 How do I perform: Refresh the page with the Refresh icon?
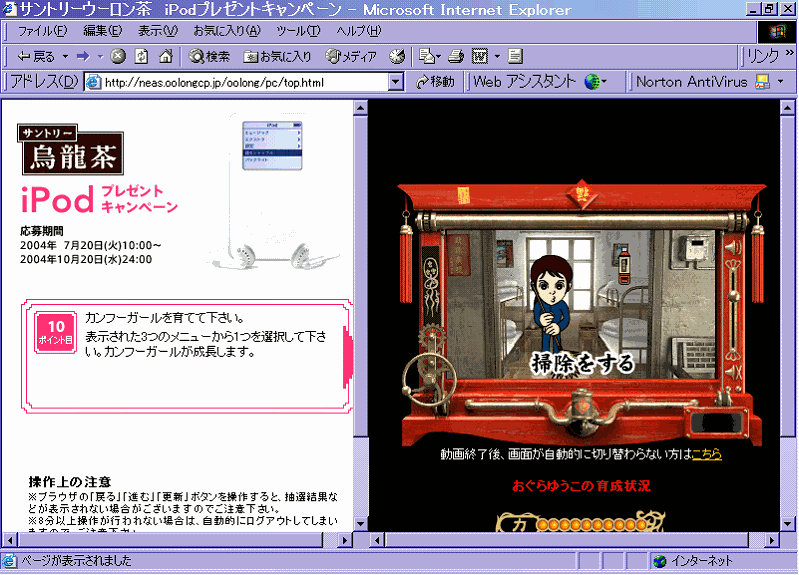tap(142, 57)
